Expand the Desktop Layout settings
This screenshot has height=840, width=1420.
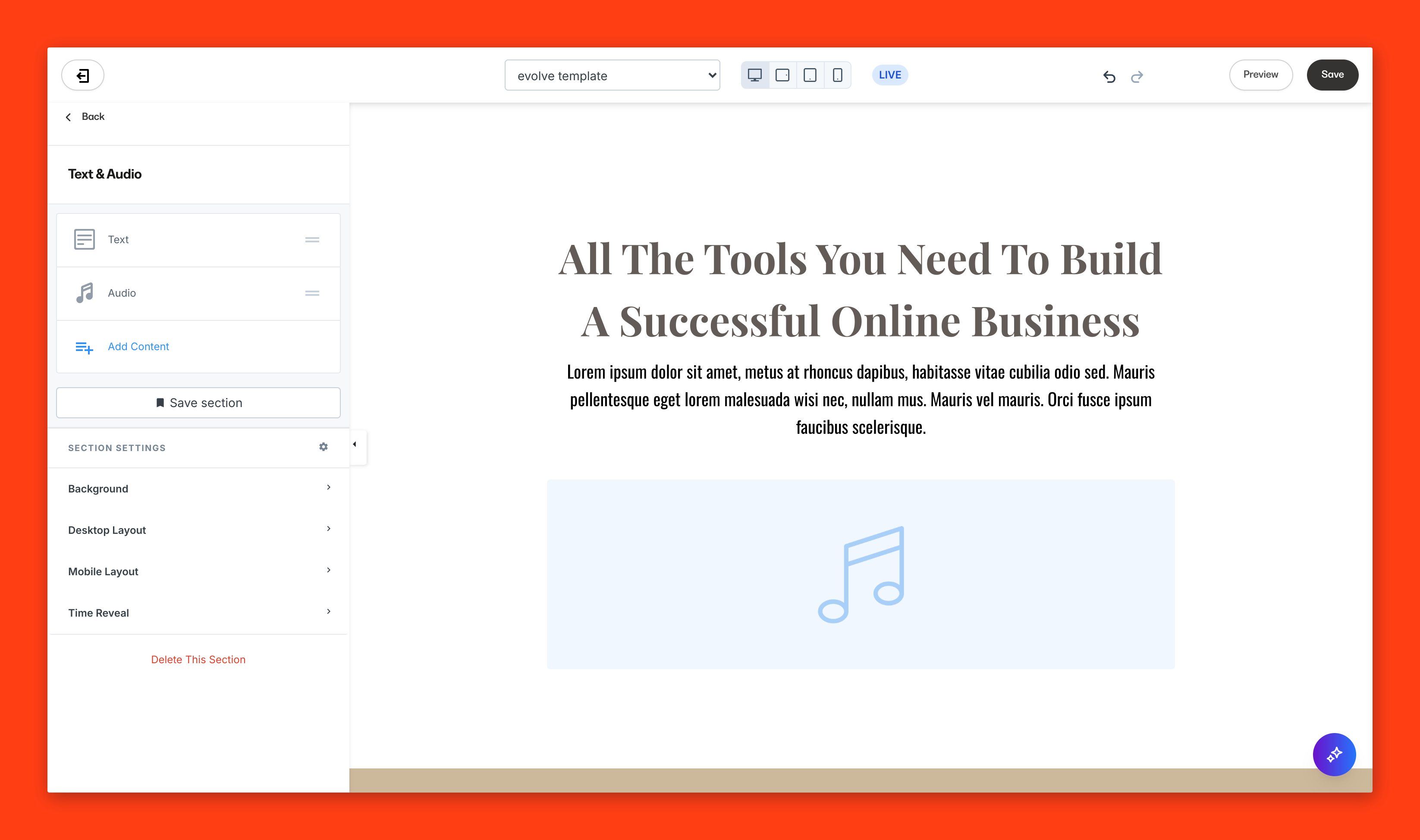198,530
